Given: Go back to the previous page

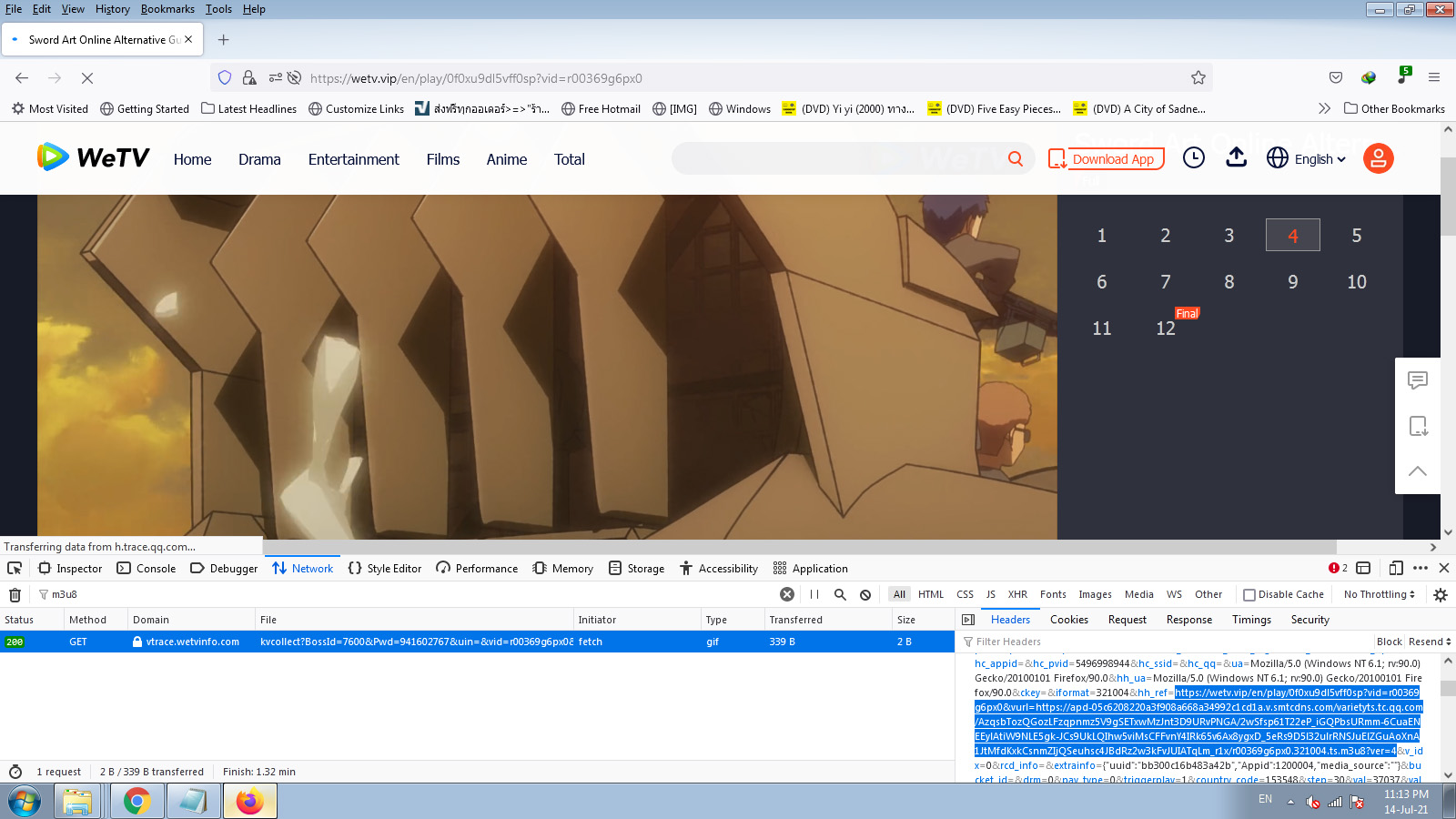Looking at the screenshot, I should pyautogui.click(x=22, y=78).
